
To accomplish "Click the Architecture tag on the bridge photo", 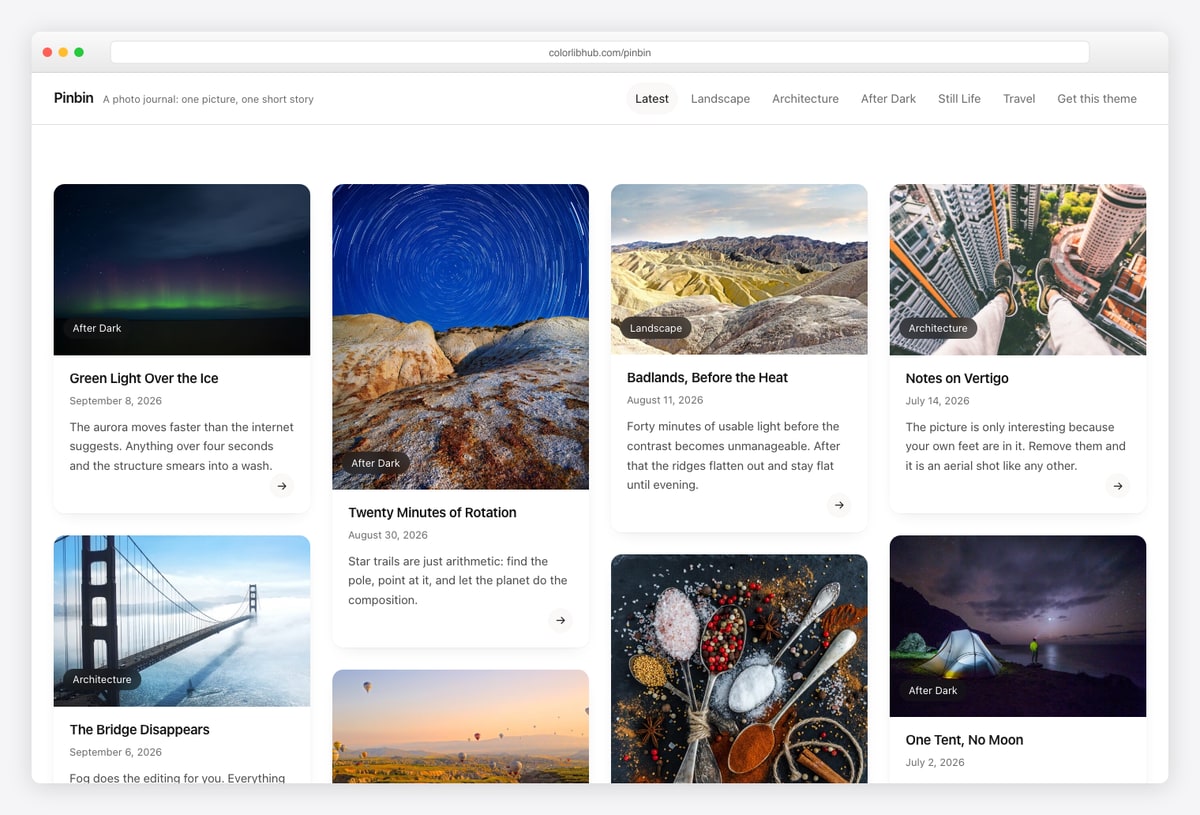I will tap(102, 680).
